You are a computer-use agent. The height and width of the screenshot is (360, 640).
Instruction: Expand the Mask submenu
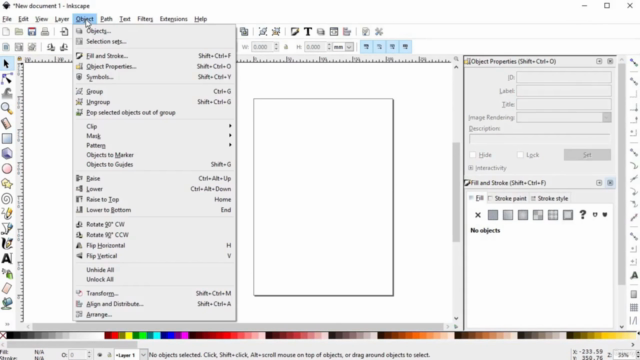pos(154,136)
